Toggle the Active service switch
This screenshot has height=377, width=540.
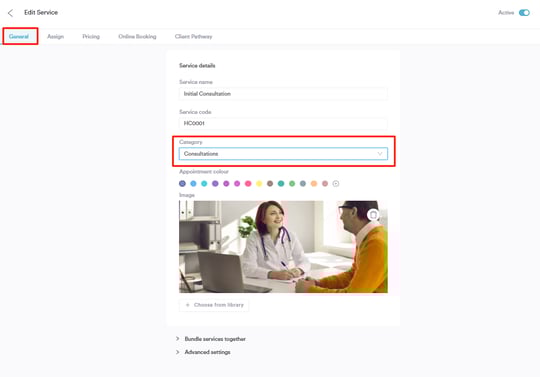pyautogui.click(x=524, y=13)
